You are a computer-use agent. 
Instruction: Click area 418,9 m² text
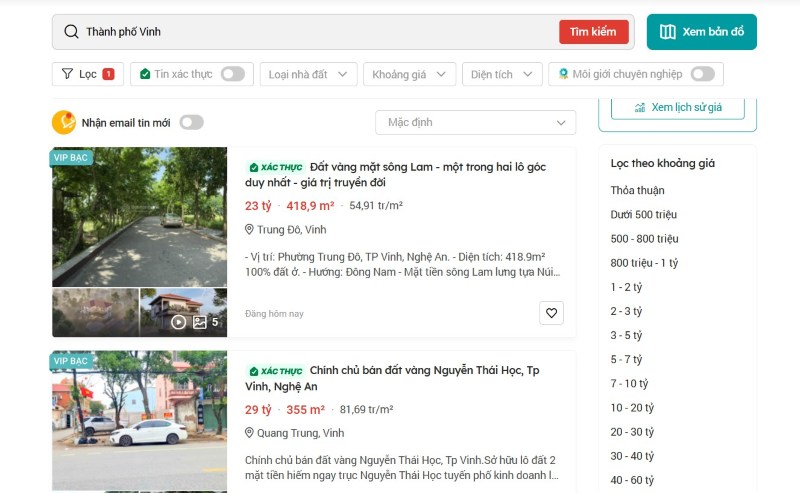(310, 206)
